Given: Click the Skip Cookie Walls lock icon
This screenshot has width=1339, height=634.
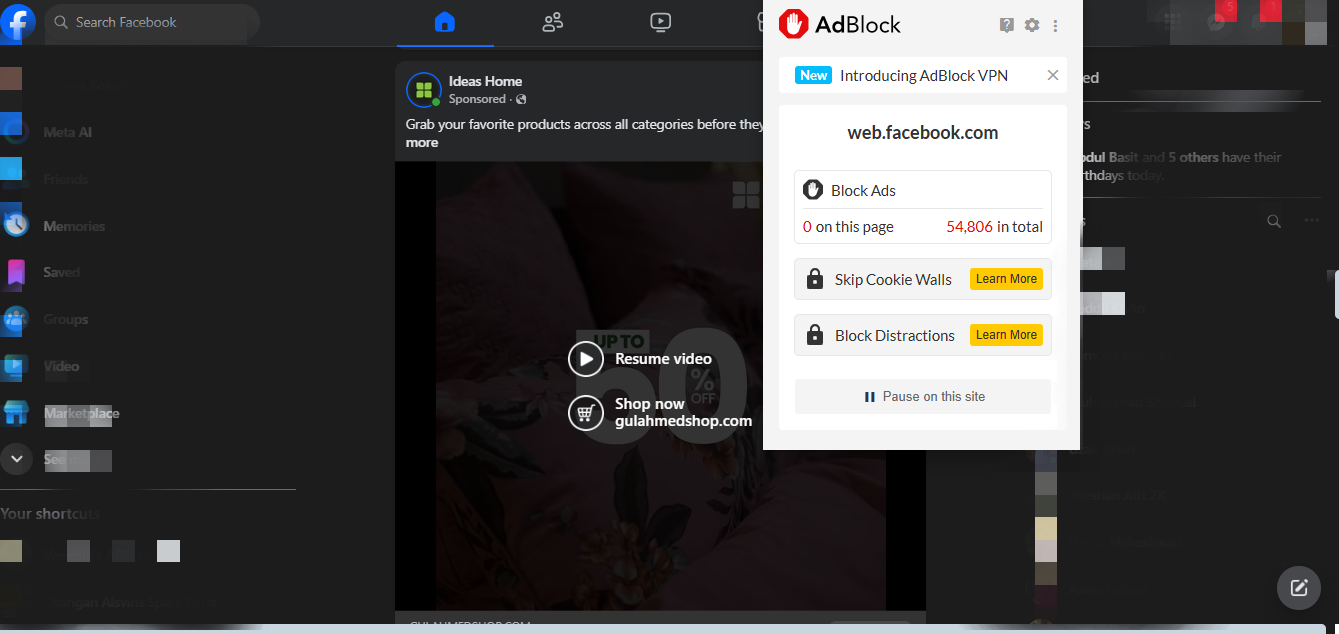Looking at the screenshot, I should click(815, 279).
